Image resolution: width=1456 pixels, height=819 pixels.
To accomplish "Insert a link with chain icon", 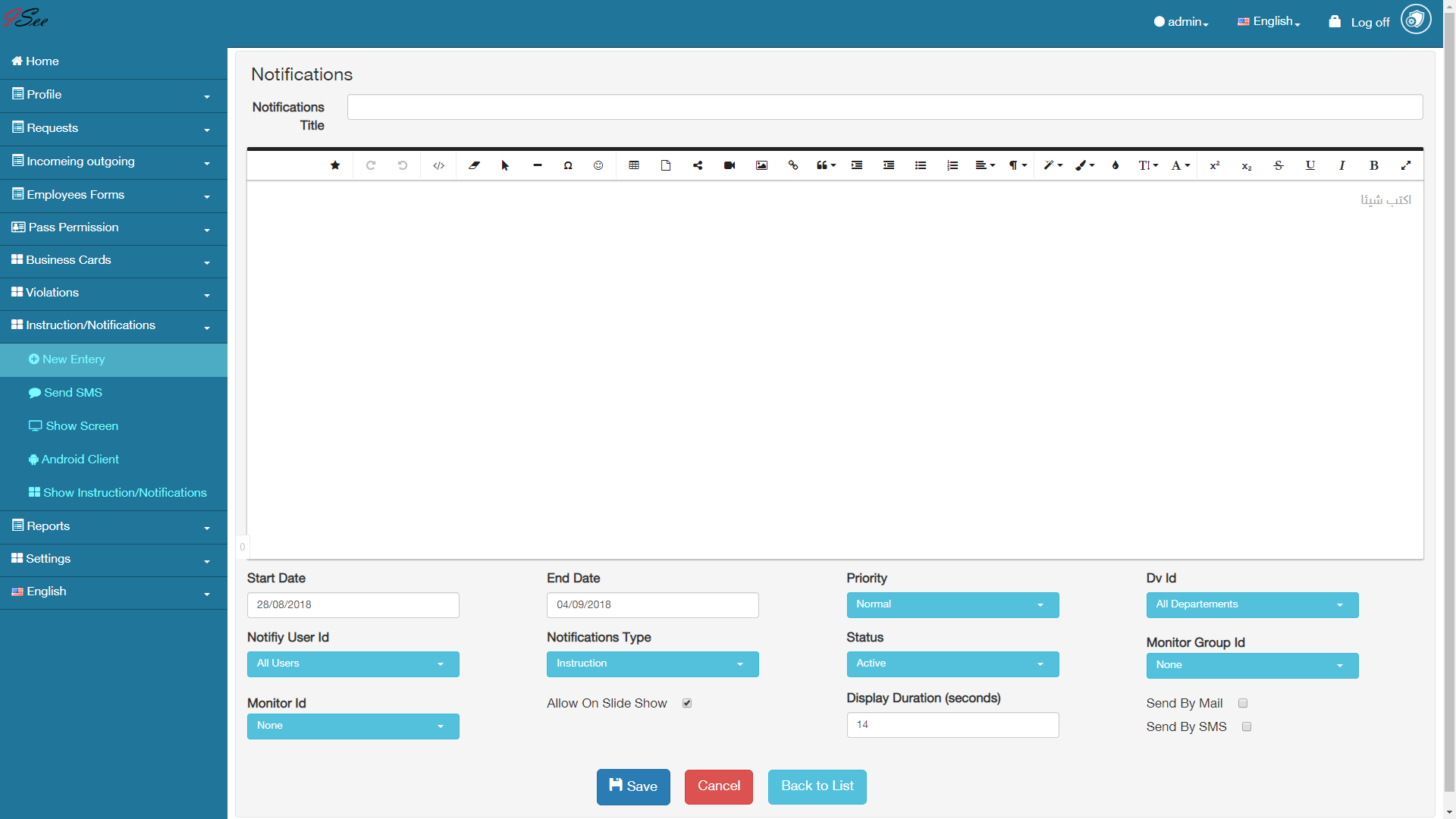I will [793, 165].
